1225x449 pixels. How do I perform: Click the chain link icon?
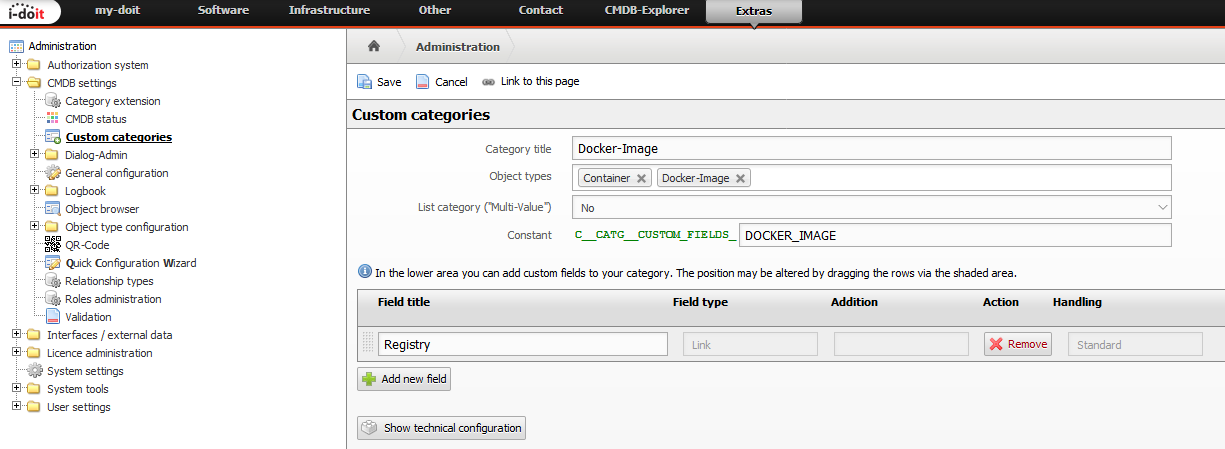coord(488,82)
